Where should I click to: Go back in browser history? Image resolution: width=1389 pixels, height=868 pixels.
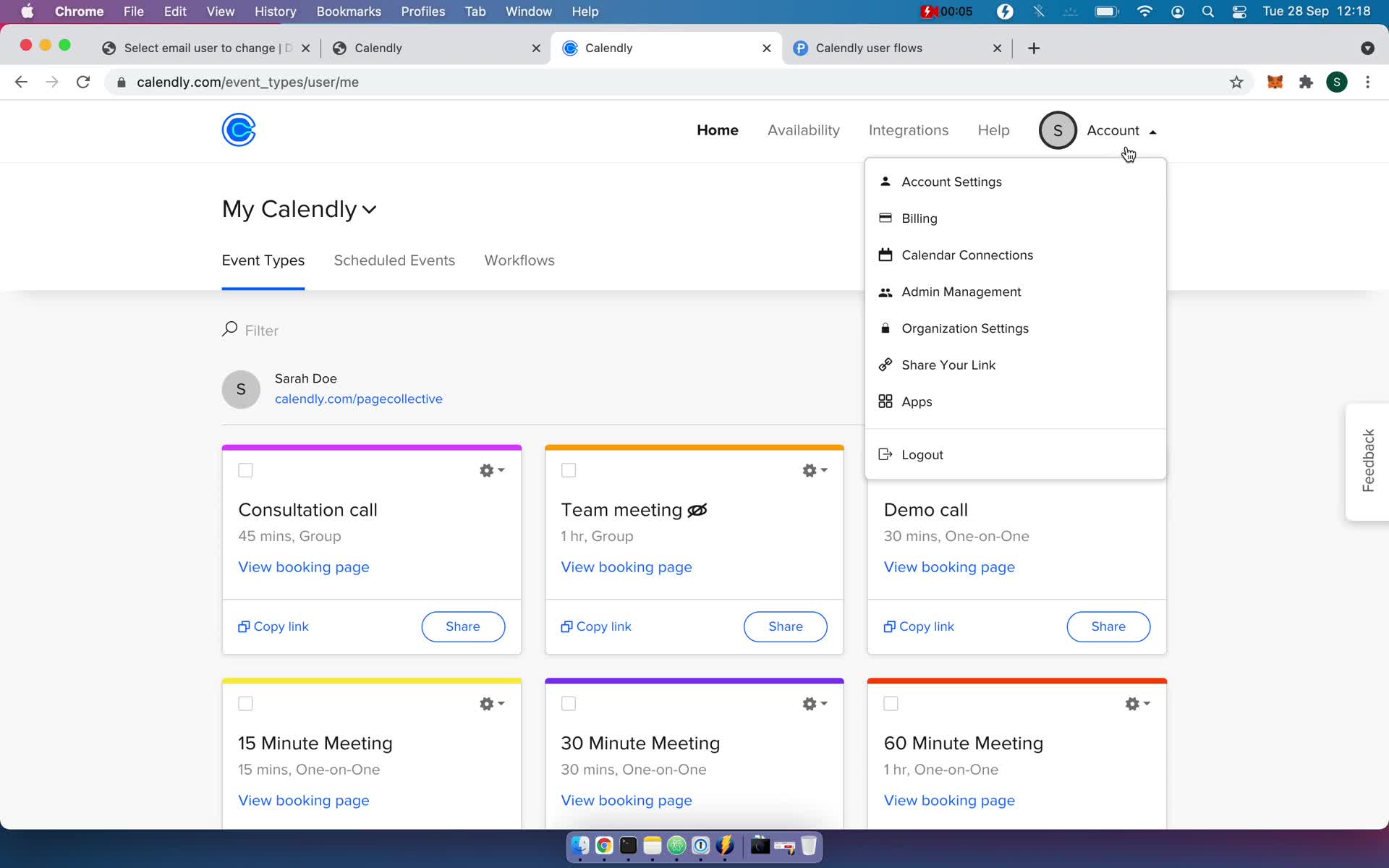[x=21, y=82]
